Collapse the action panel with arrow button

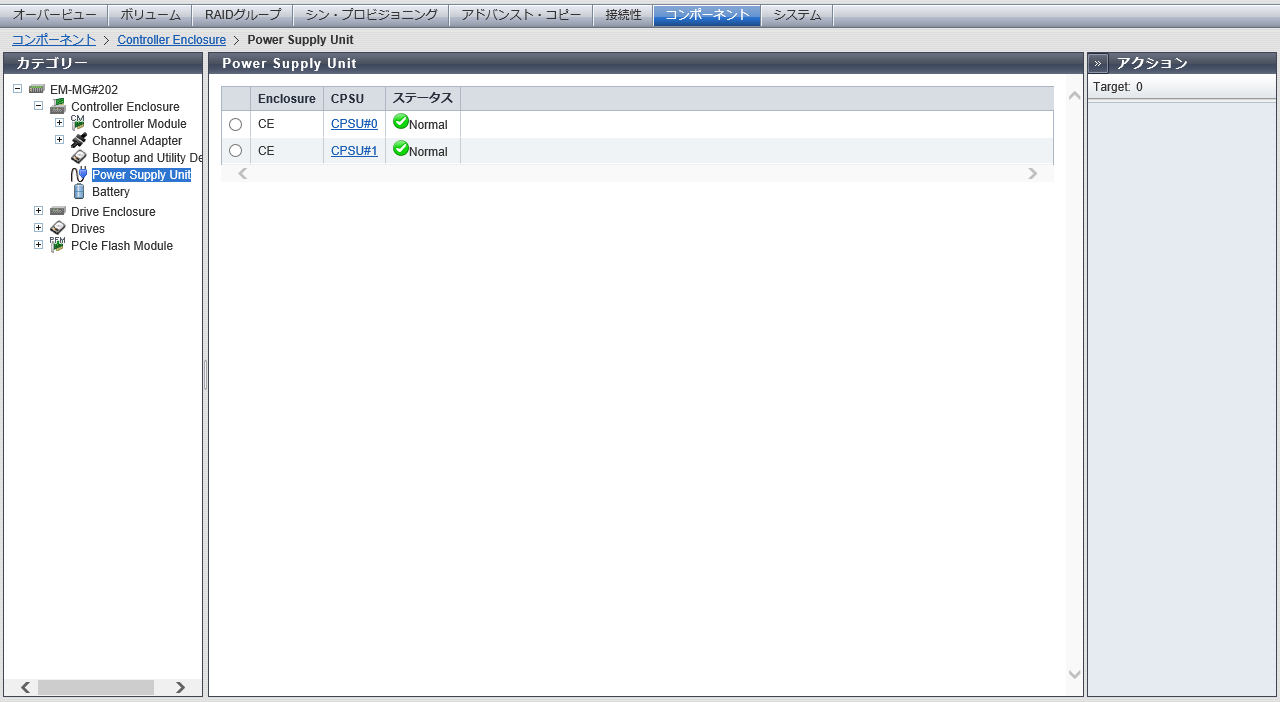1098,63
